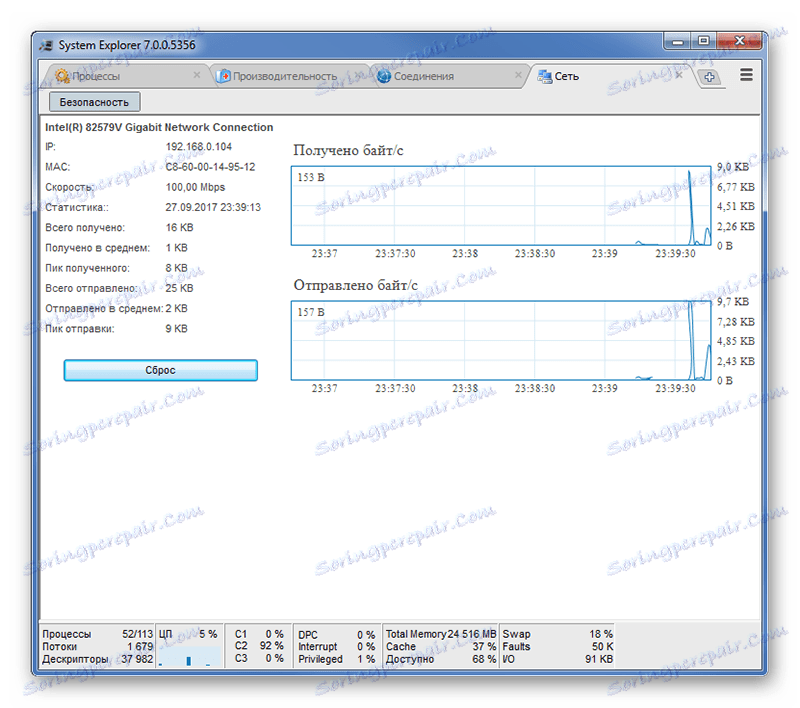This screenshot has height=708, width=800.
Task: Close the Сеть tab with its x
Action: 678,75
